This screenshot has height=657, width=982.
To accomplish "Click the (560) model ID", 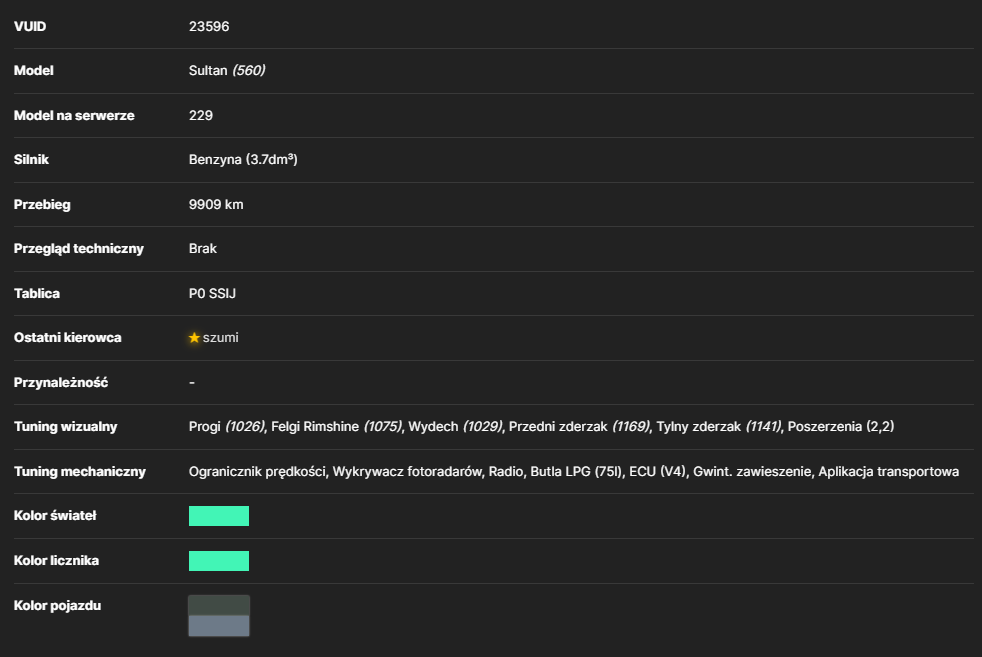I will coord(249,70).
